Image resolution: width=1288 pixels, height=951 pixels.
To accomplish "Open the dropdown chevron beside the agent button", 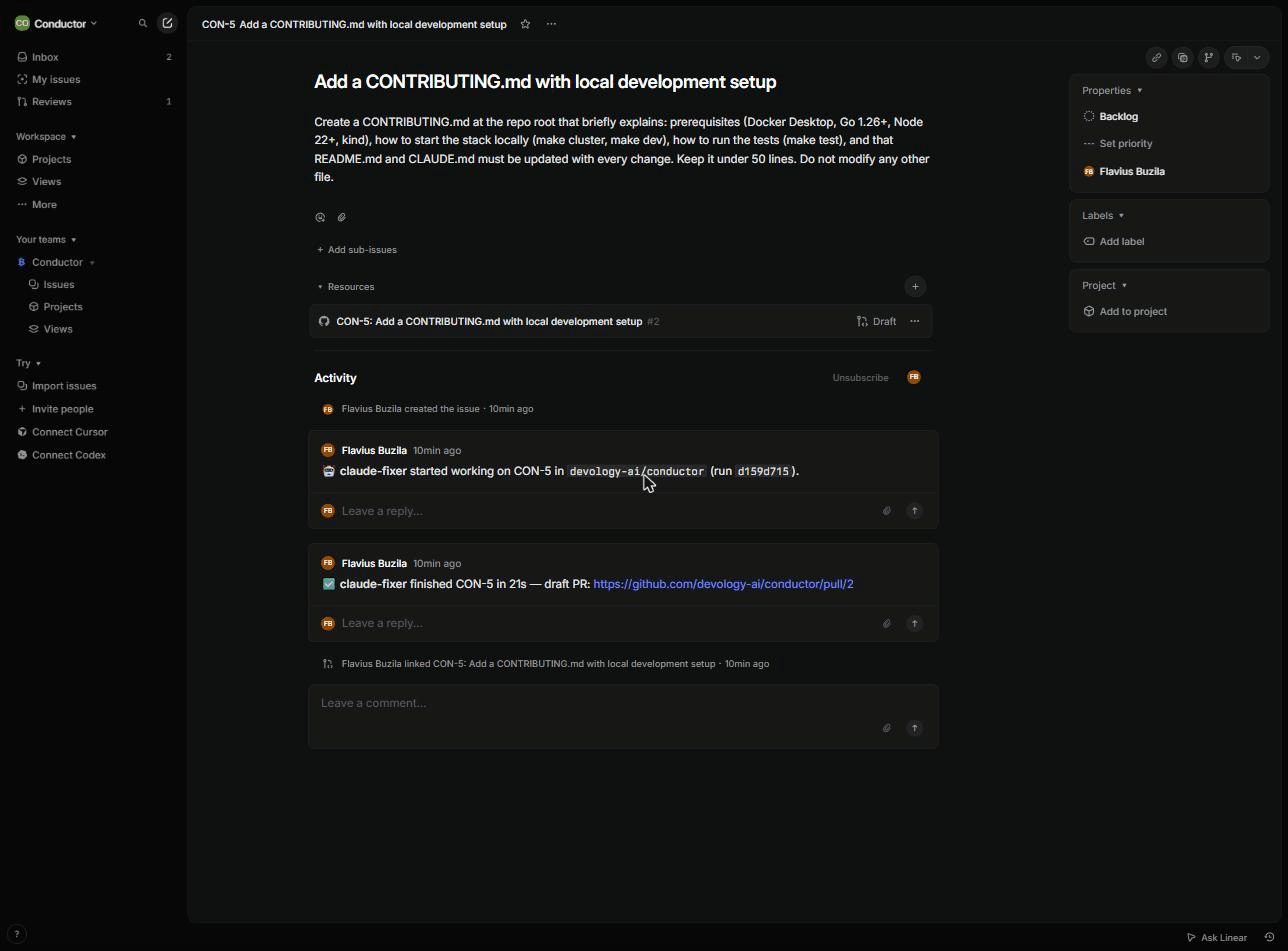I will click(x=1258, y=58).
